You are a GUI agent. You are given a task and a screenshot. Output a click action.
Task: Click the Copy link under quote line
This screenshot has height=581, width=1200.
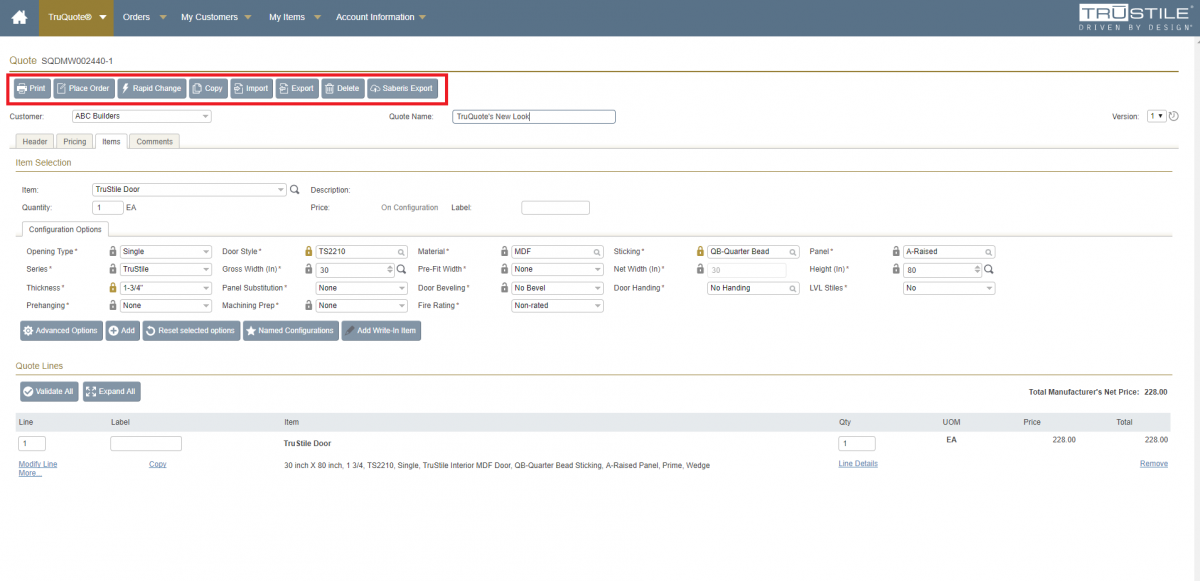pos(158,464)
